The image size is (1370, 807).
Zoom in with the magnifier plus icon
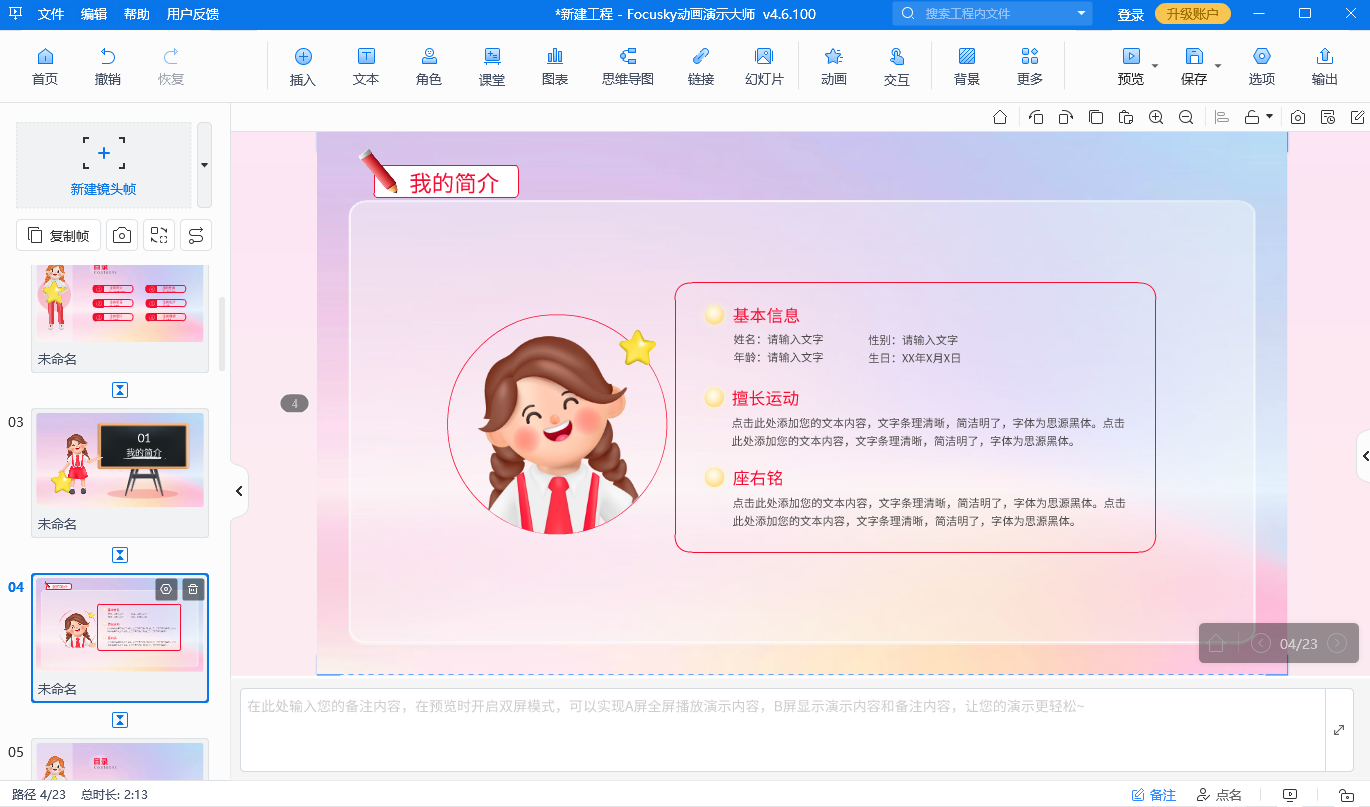(x=1156, y=117)
